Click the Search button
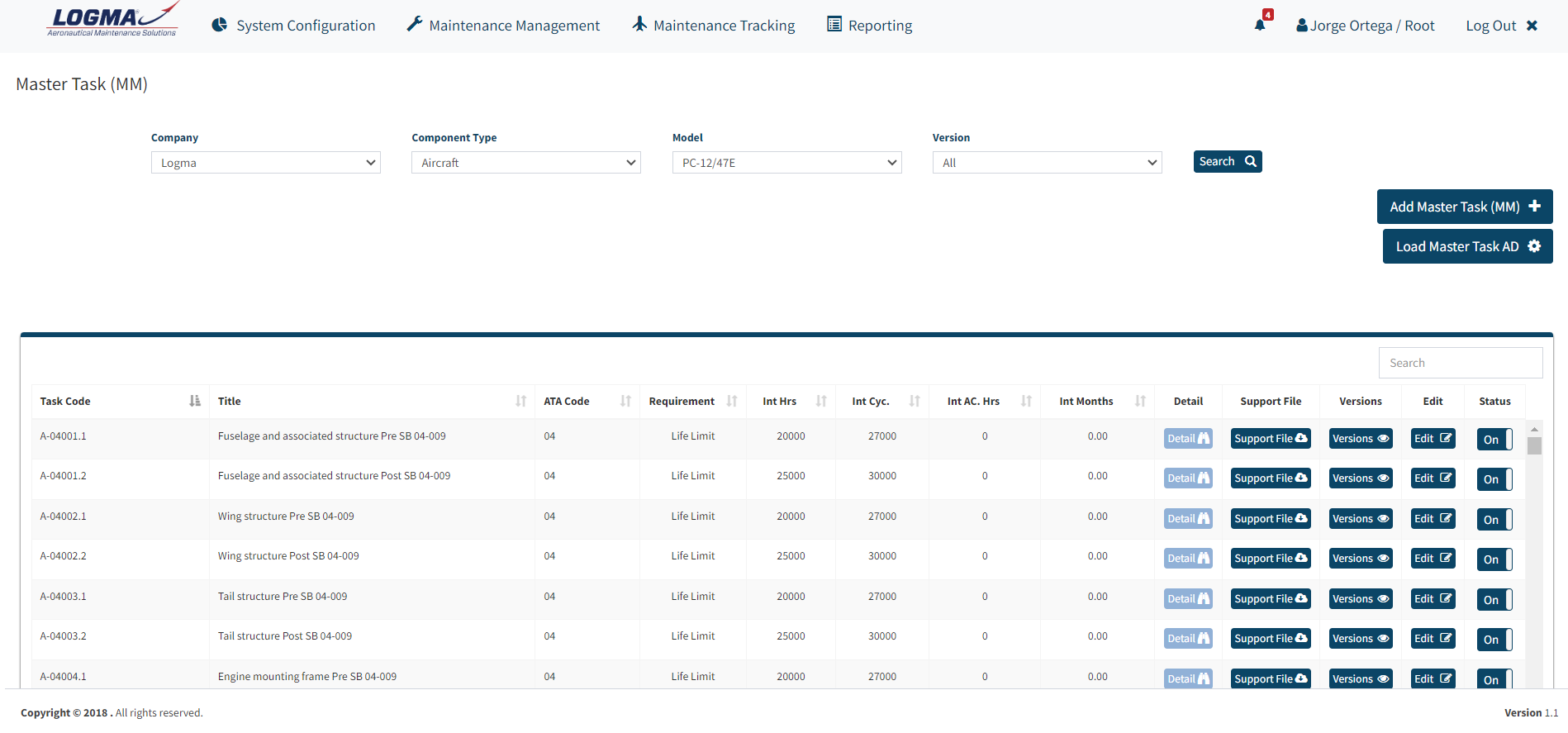Image resolution: width=1568 pixels, height=733 pixels. pyautogui.click(x=1228, y=161)
